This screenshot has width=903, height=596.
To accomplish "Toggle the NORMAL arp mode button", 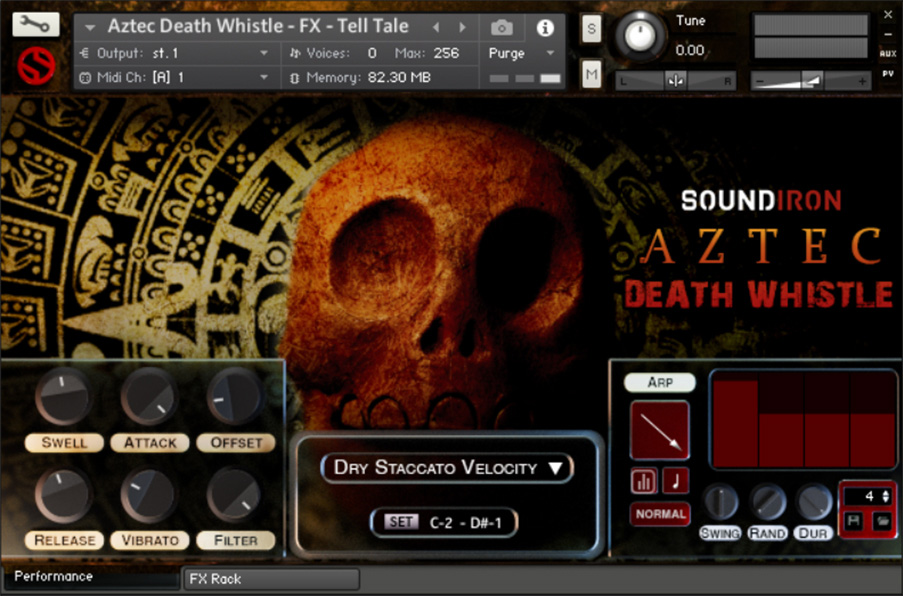I will coord(660,514).
